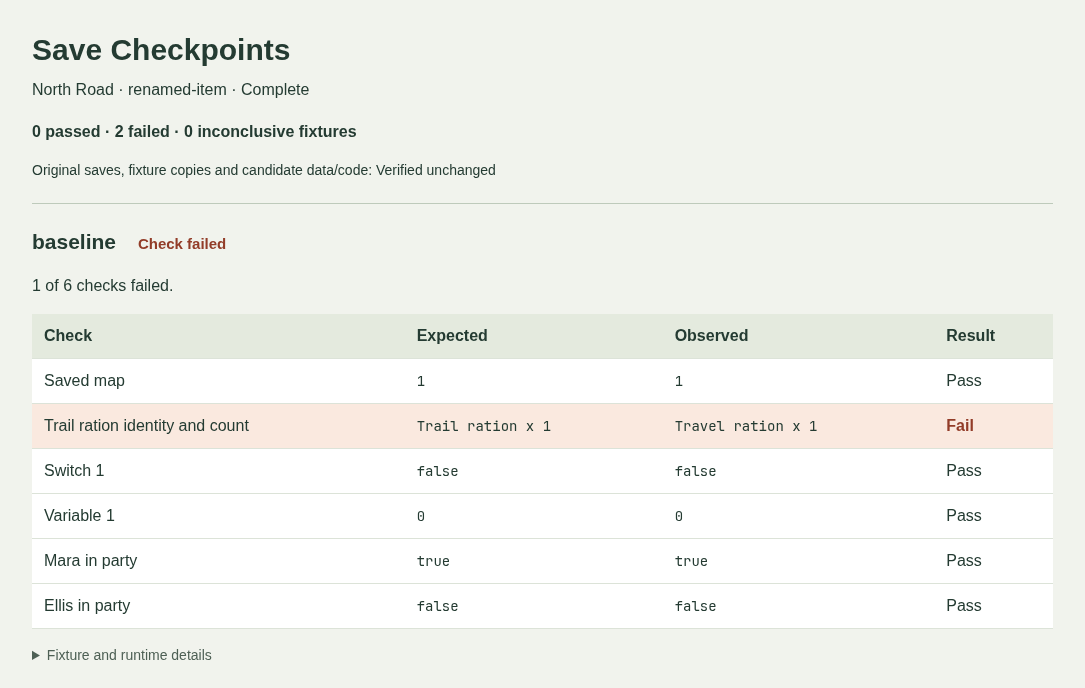
Task: Click the 'Pass' result for Ellis in party
Action: 964,606
